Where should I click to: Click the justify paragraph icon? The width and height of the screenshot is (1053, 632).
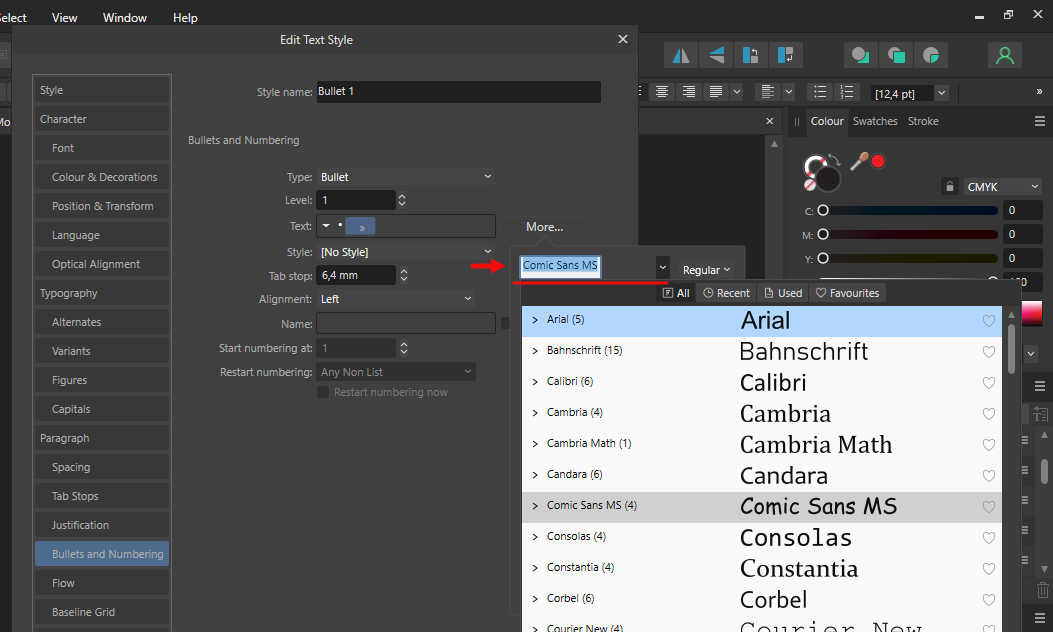(716, 92)
